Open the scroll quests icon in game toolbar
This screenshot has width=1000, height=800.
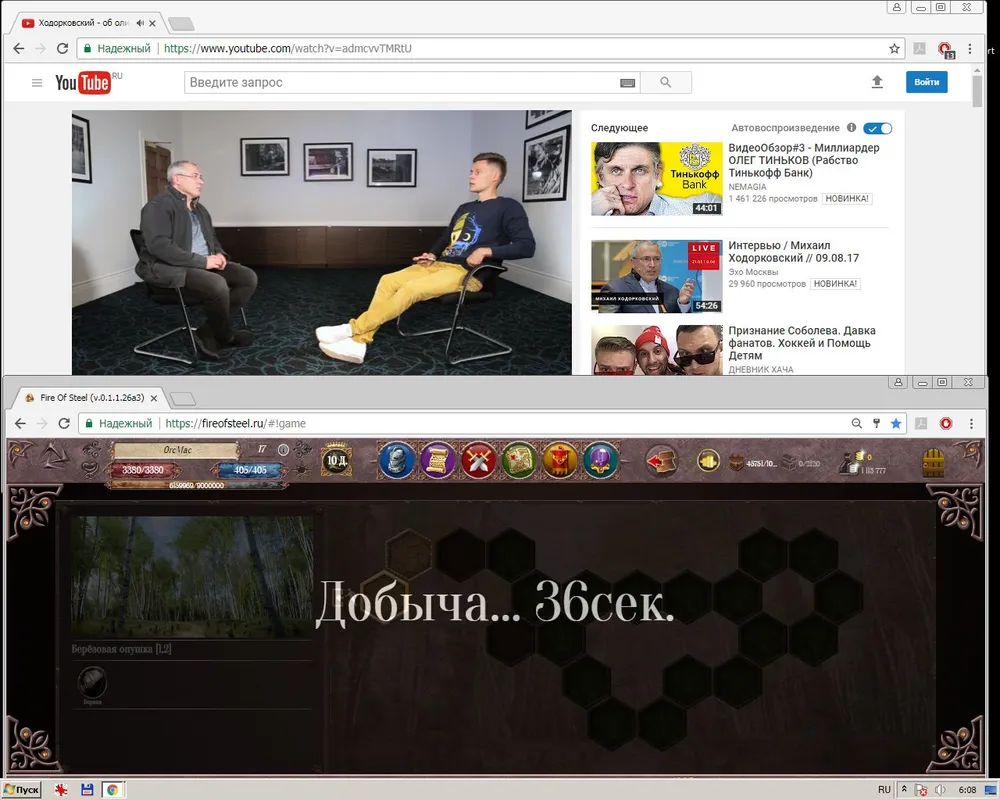tap(438, 460)
